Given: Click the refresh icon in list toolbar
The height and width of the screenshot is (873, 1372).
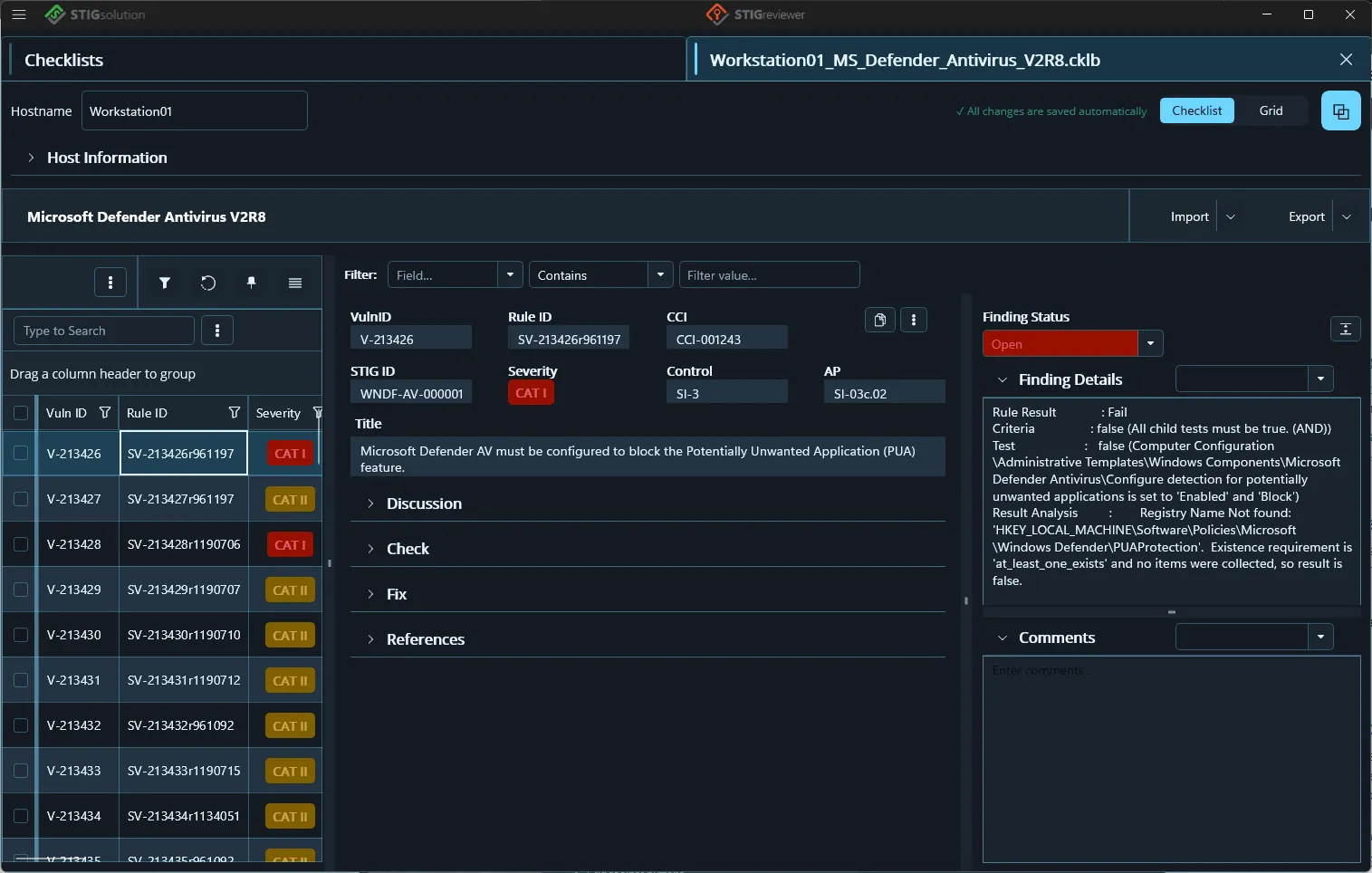Looking at the screenshot, I should tap(208, 283).
